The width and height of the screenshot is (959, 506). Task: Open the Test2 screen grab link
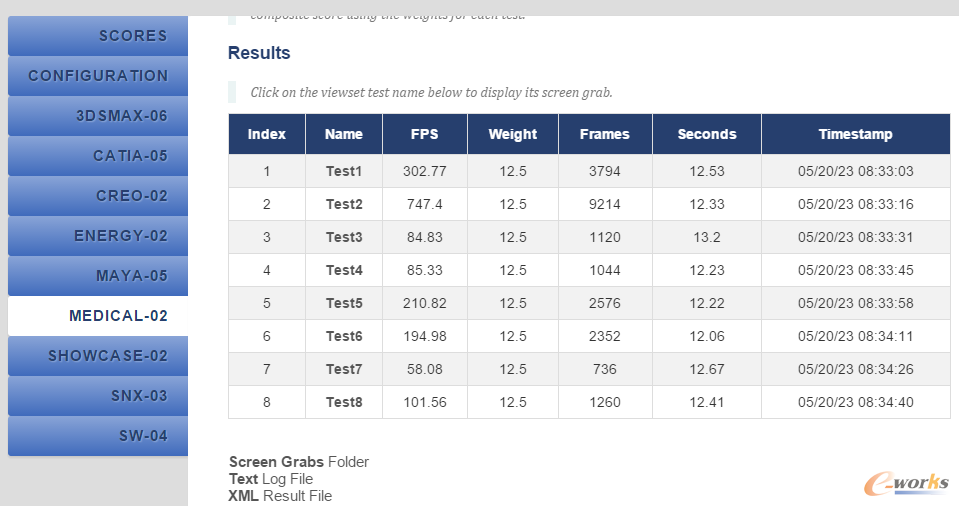click(344, 204)
